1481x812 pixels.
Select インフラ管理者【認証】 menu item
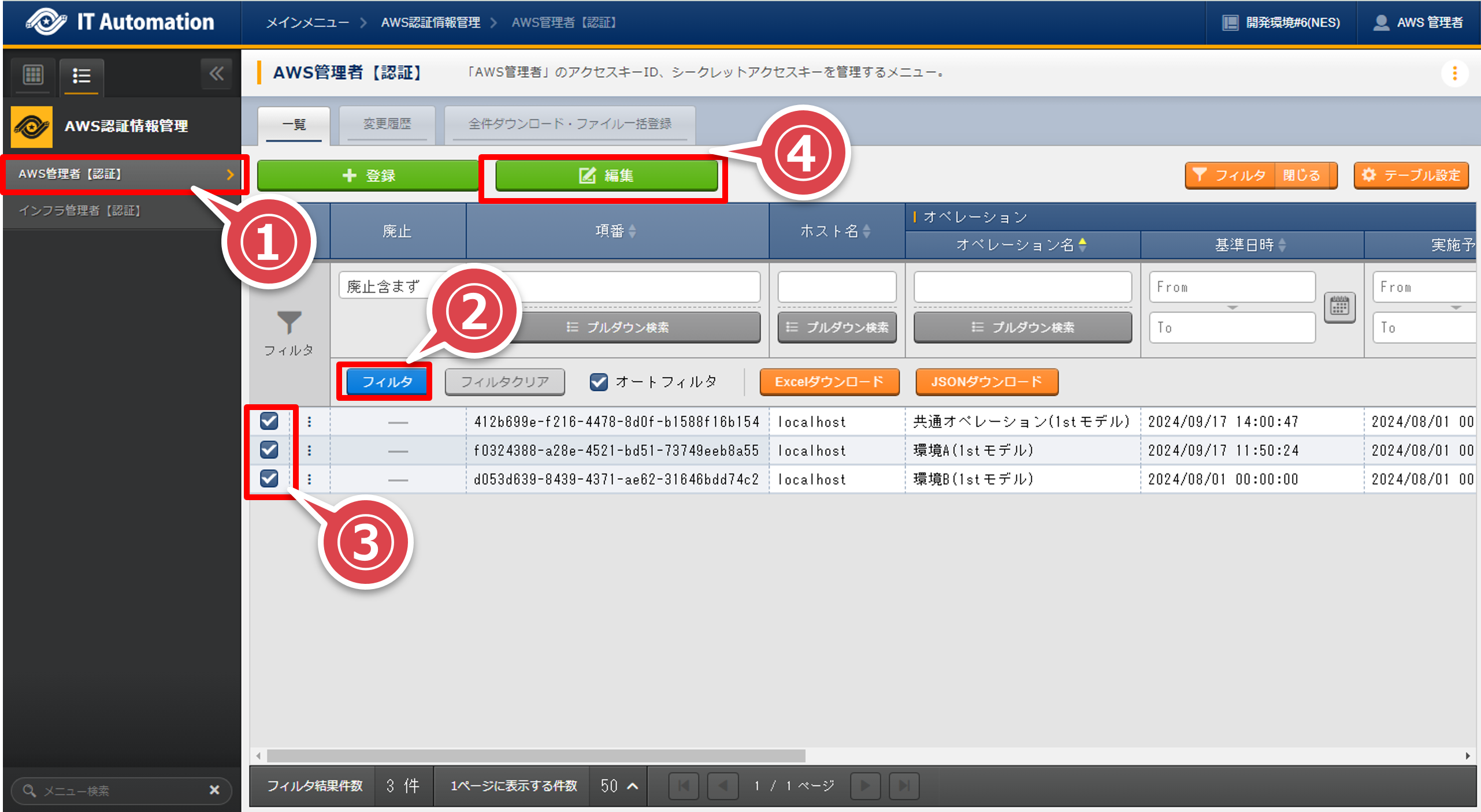click(x=80, y=211)
